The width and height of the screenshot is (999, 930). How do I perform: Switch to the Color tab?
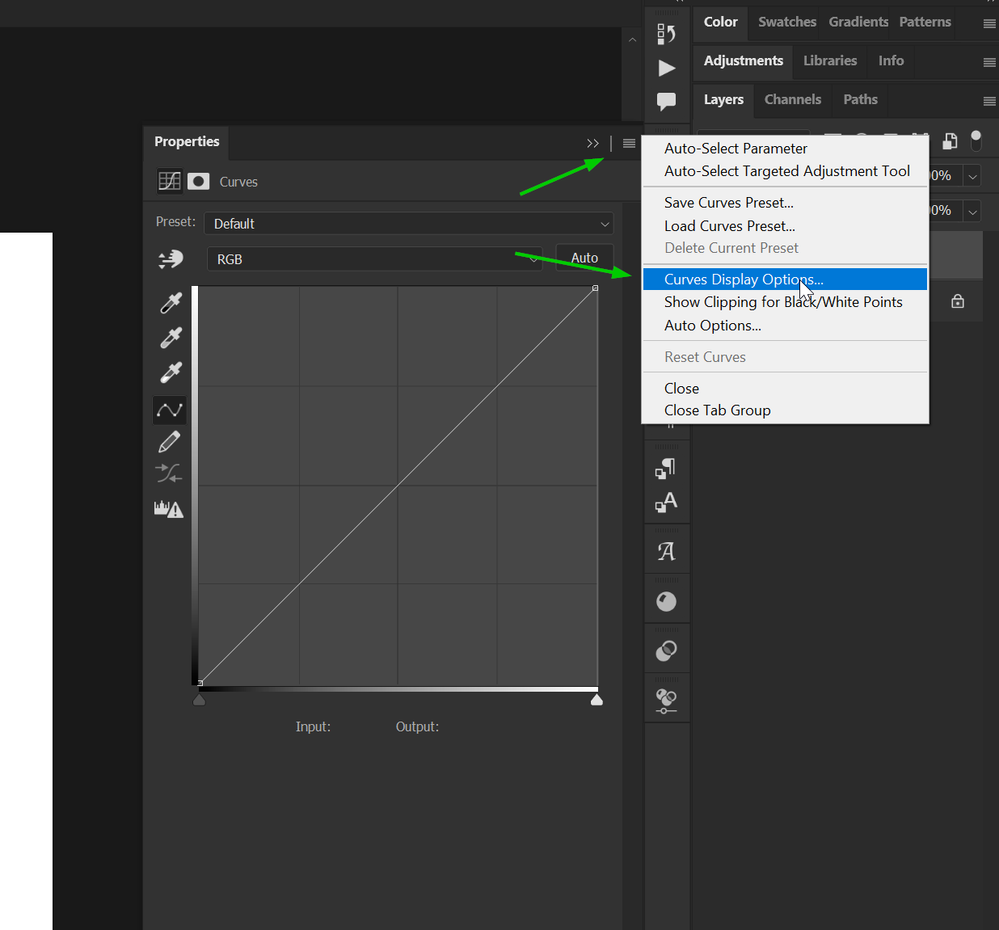pyautogui.click(x=721, y=22)
